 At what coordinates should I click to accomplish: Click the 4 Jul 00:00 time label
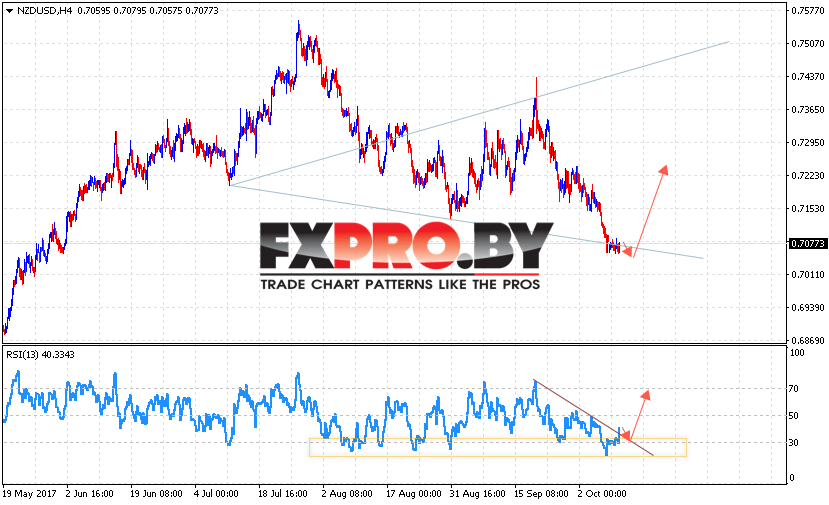click(x=216, y=494)
